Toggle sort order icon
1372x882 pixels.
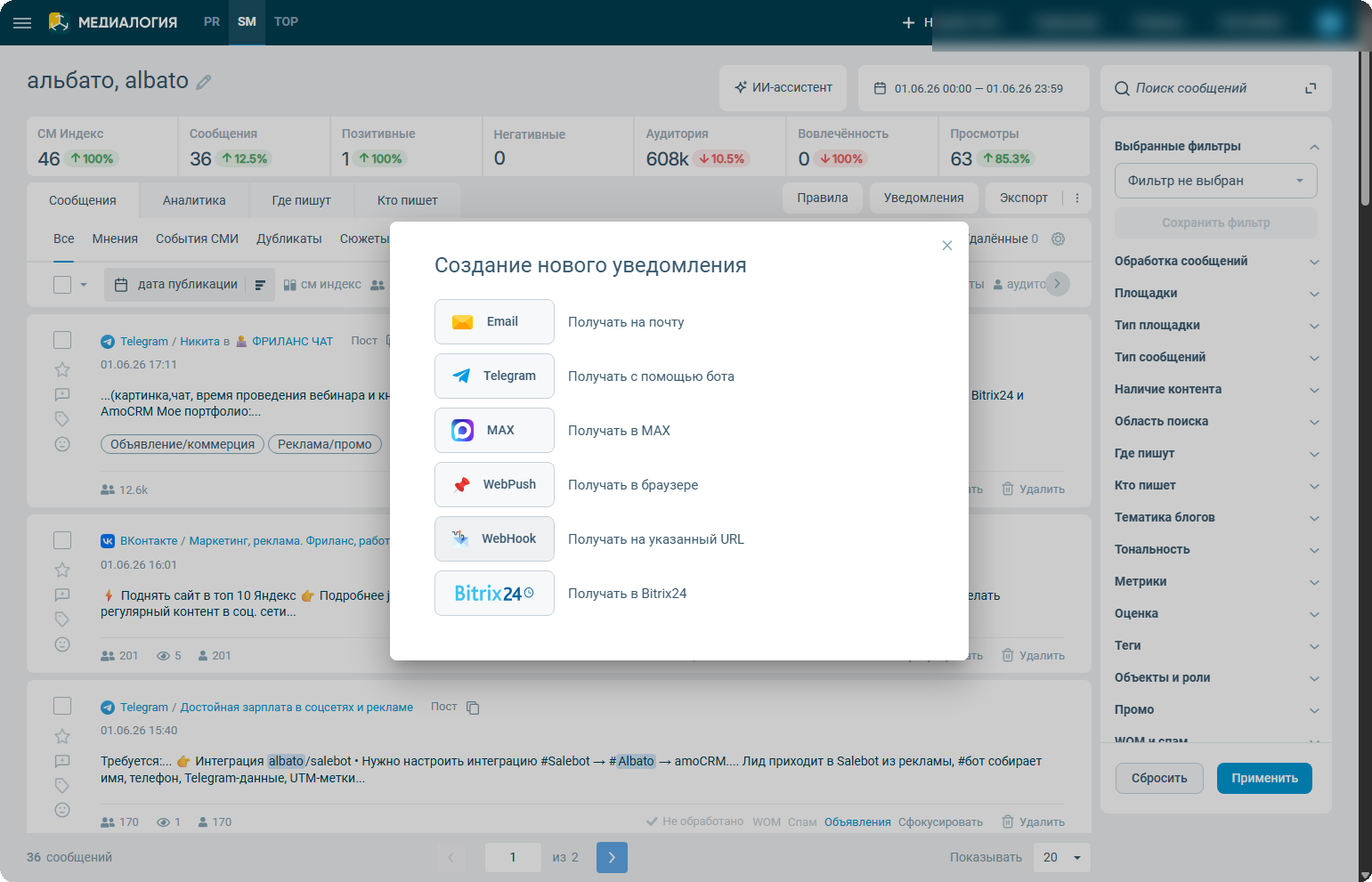[x=260, y=285]
